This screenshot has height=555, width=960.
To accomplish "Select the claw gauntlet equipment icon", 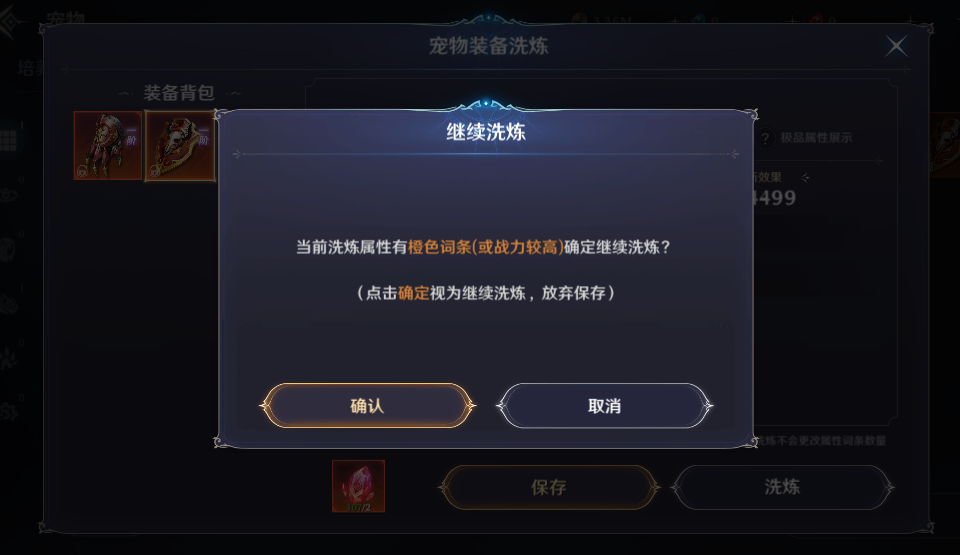I will point(108,146).
